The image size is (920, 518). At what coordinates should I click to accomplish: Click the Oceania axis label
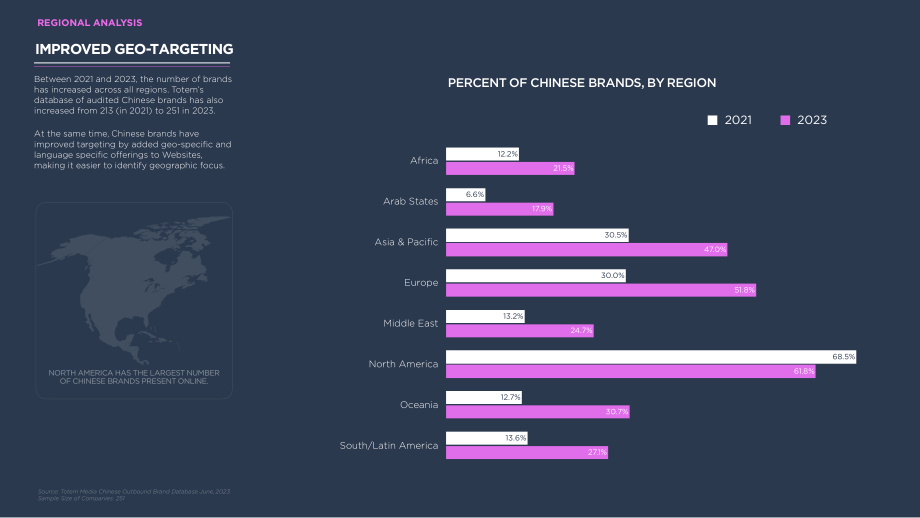click(419, 405)
